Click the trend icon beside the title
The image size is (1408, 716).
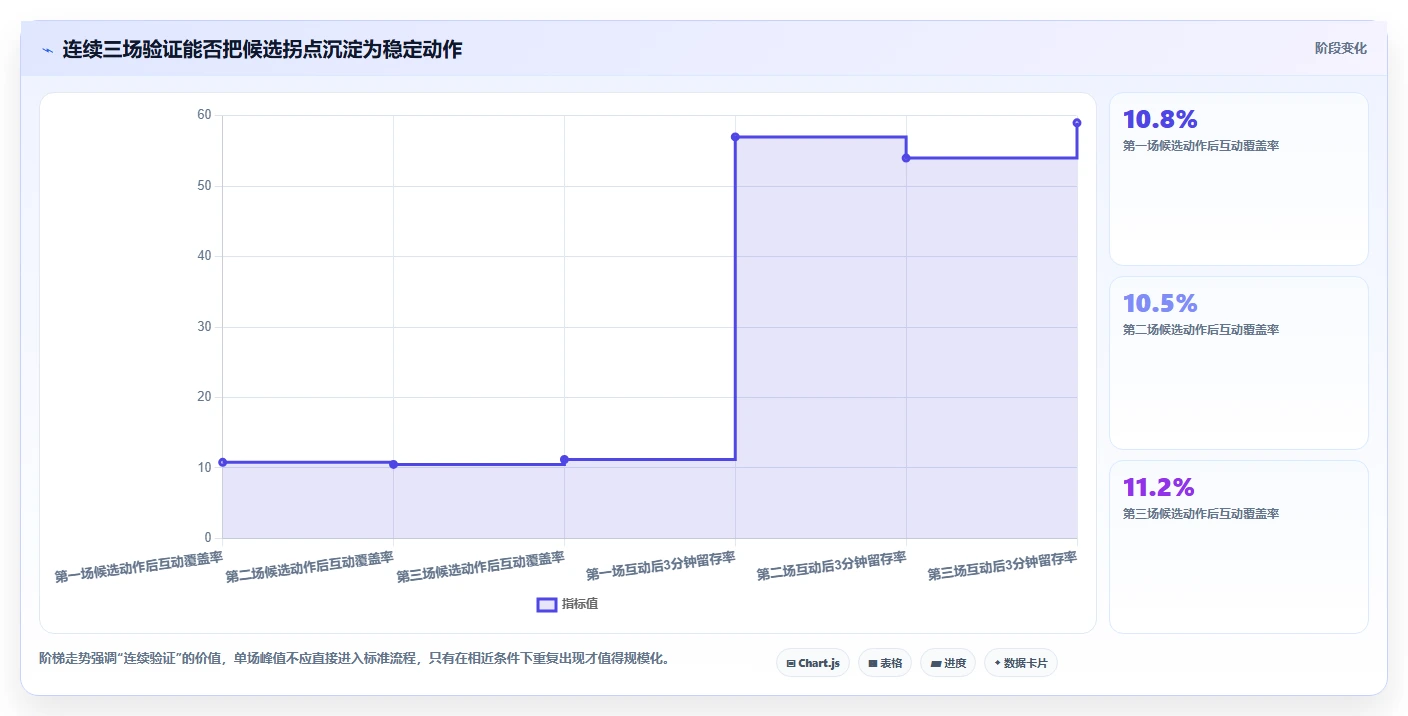coord(47,50)
